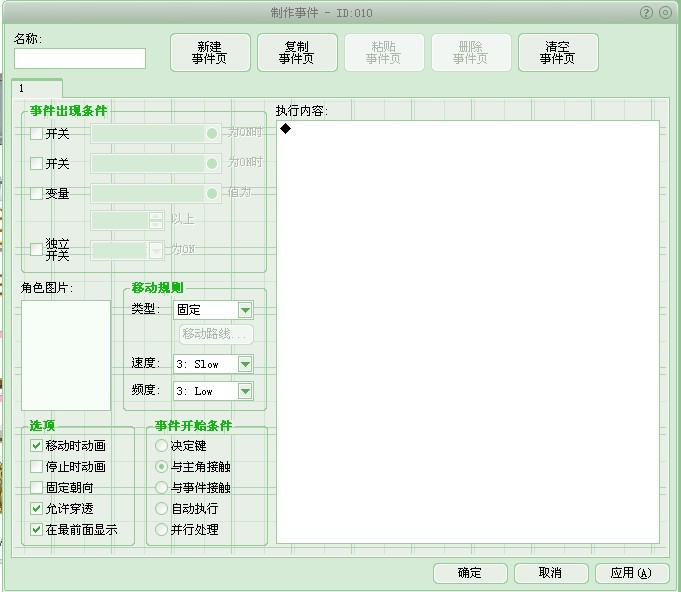Viewport: 681px width, 592px height.
Task: Click the 取消 button
Action: click(551, 573)
